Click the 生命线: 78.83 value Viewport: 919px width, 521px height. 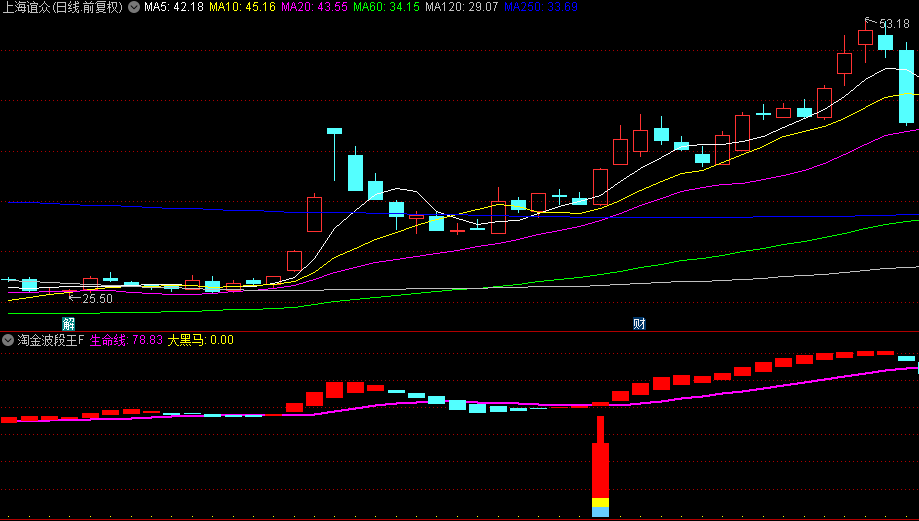click(126, 340)
